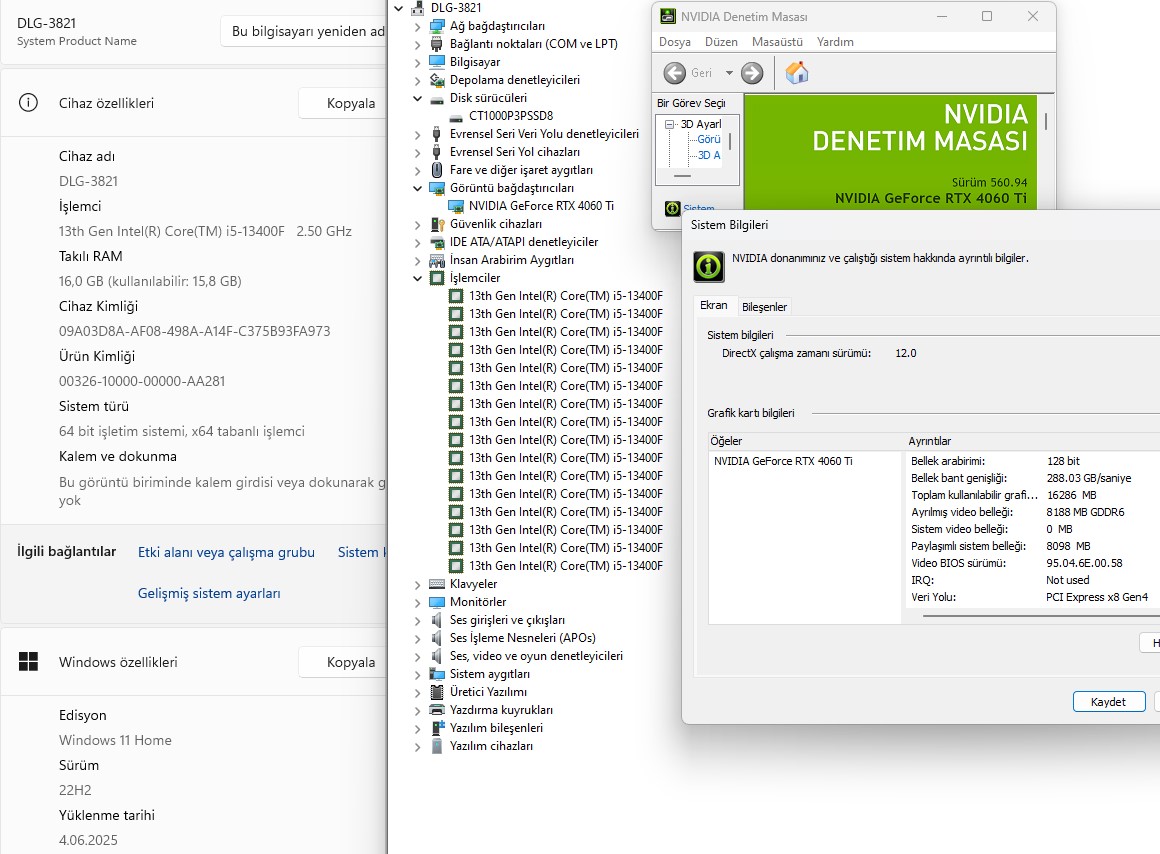Select the Güvenlik cihazları key icon
The width and height of the screenshot is (1160, 854).
point(437,224)
